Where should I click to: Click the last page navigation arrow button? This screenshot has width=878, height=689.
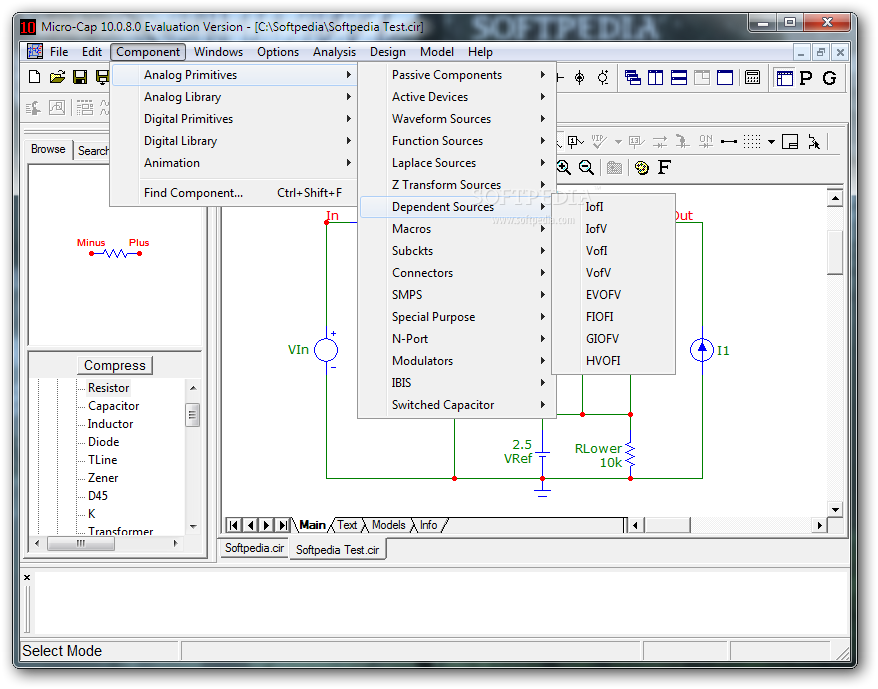pyautogui.click(x=283, y=525)
